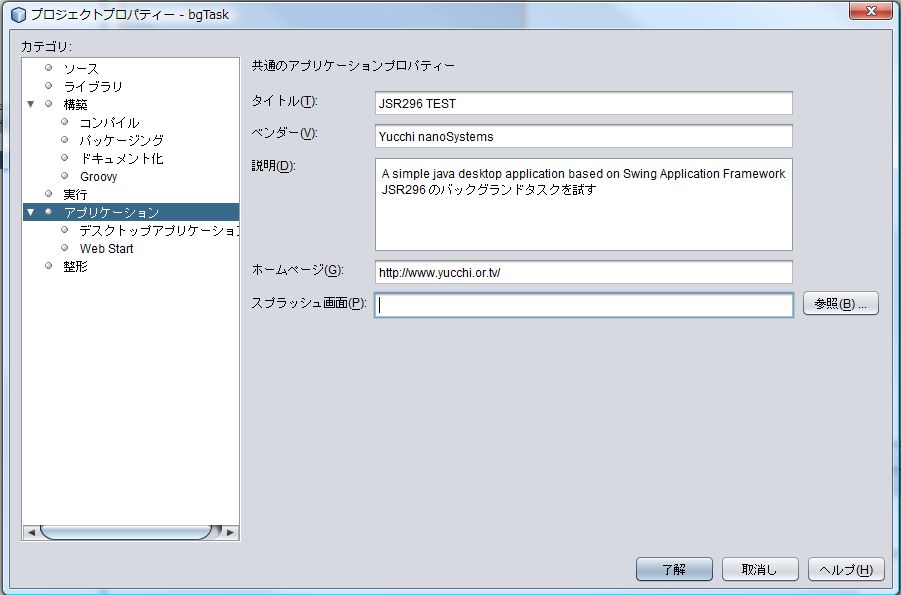Open the パッケージング category
Viewport: 901px width, 595px height.
121,141
